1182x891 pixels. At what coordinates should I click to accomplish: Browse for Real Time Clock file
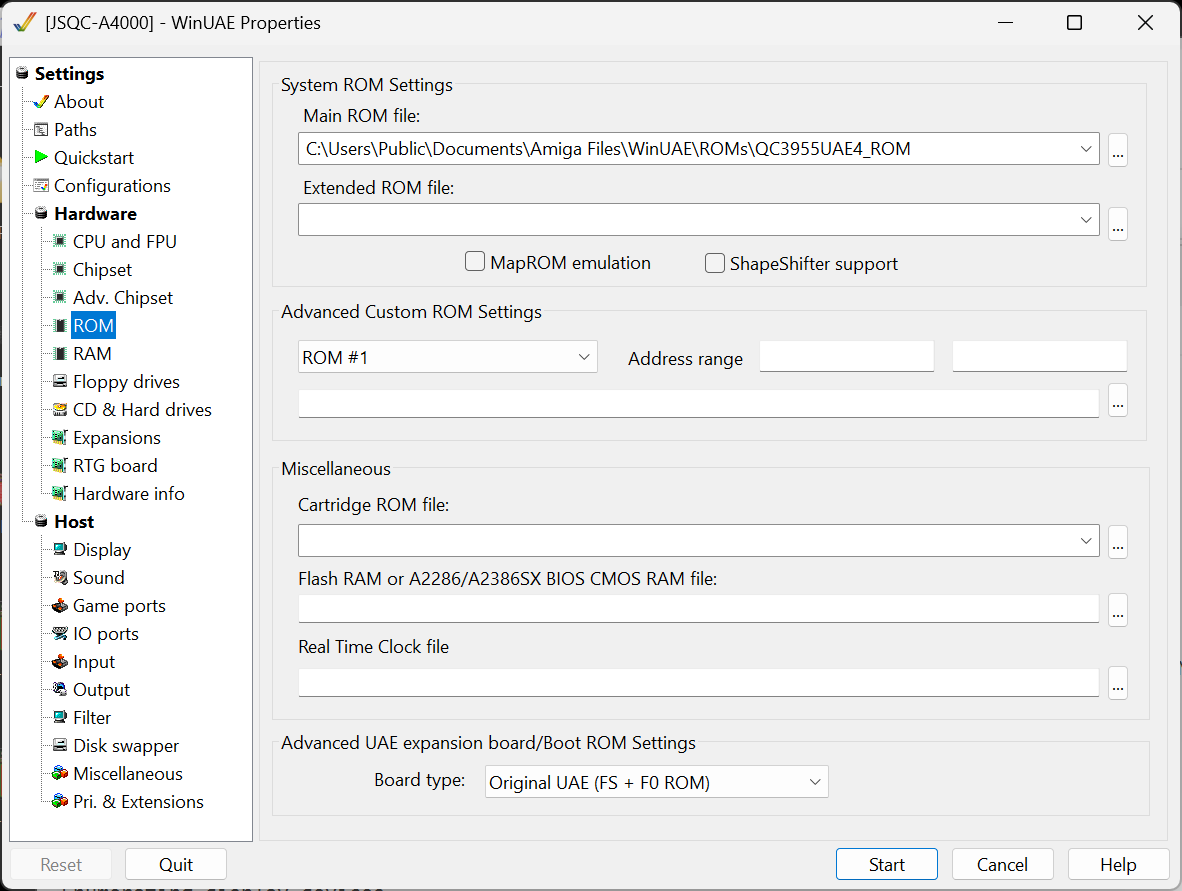[1118, 683]
